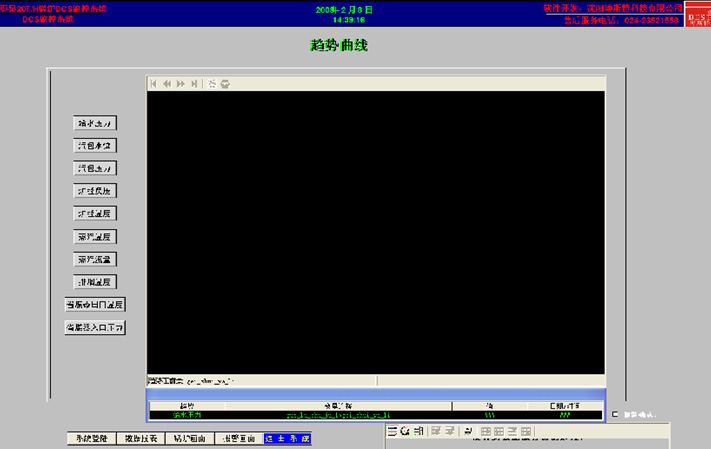Viewport: 711px width, 449px height.
Task: Select the green pen row in trend legend
Action: click(x=375, y=414)
